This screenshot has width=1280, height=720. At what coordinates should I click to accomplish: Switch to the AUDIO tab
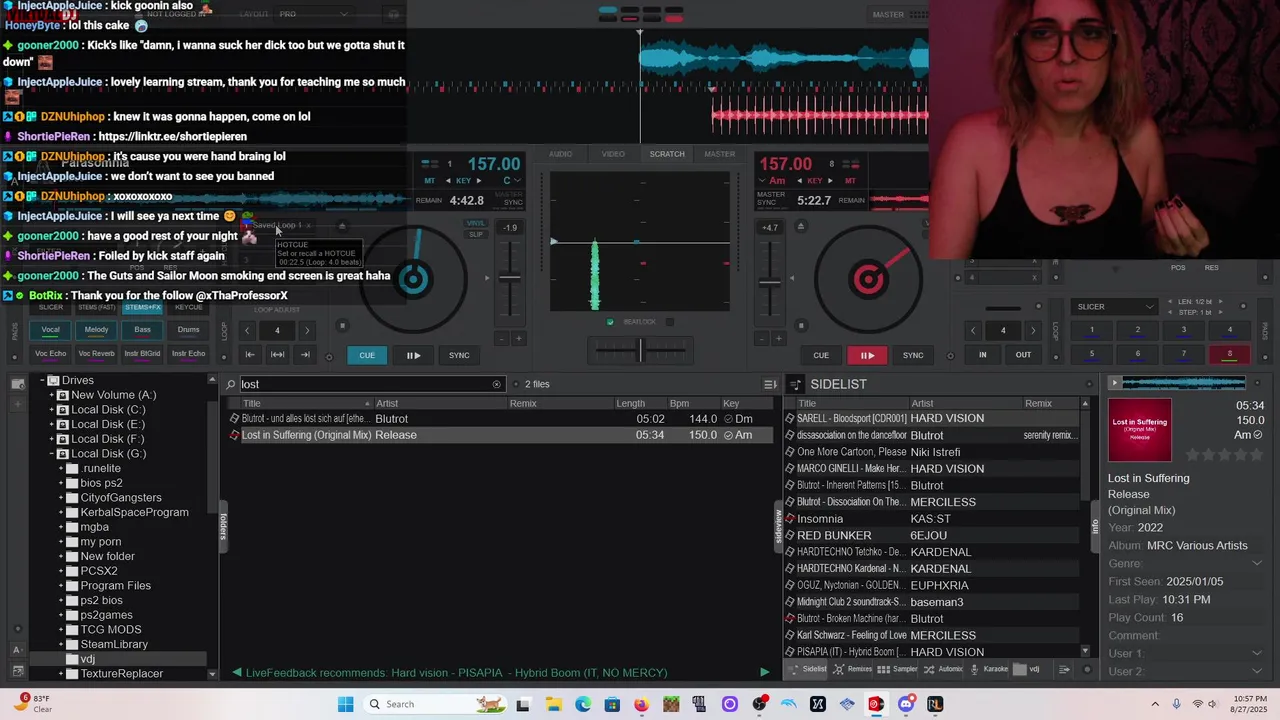(560, 154)
